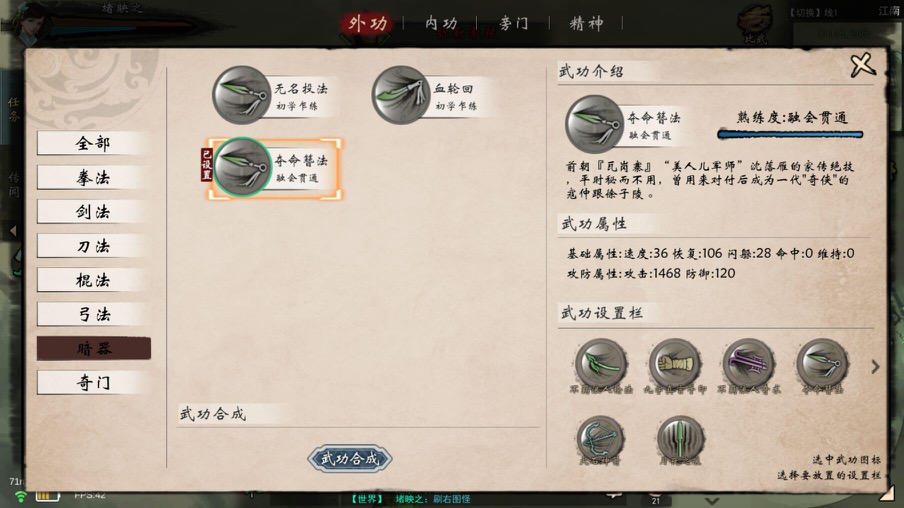Viewport: 904px width, 508px height.
Task: Click the green staff slot icon
Action: tap(680, 439)
